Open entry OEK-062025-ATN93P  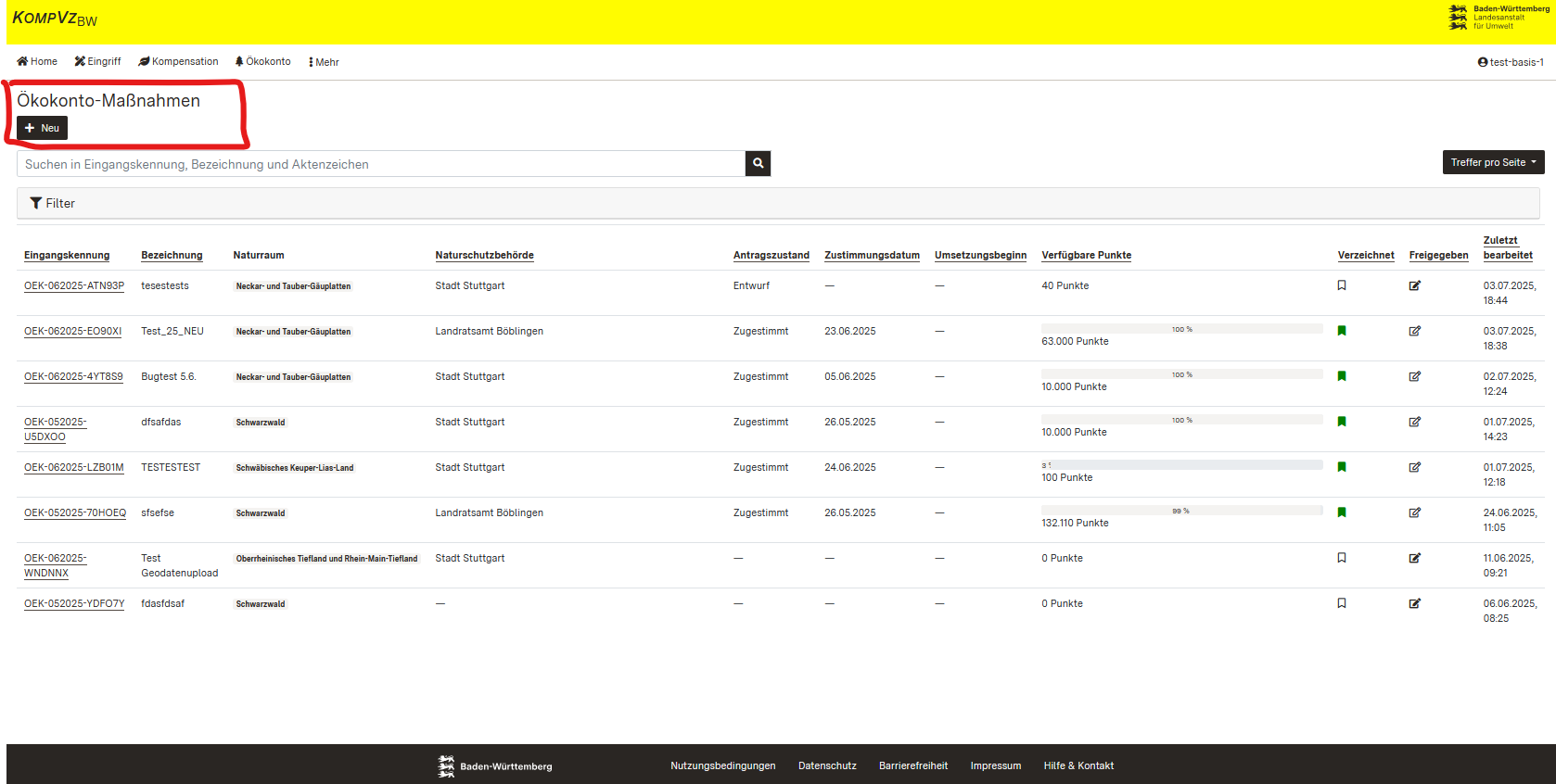[74, 285]
